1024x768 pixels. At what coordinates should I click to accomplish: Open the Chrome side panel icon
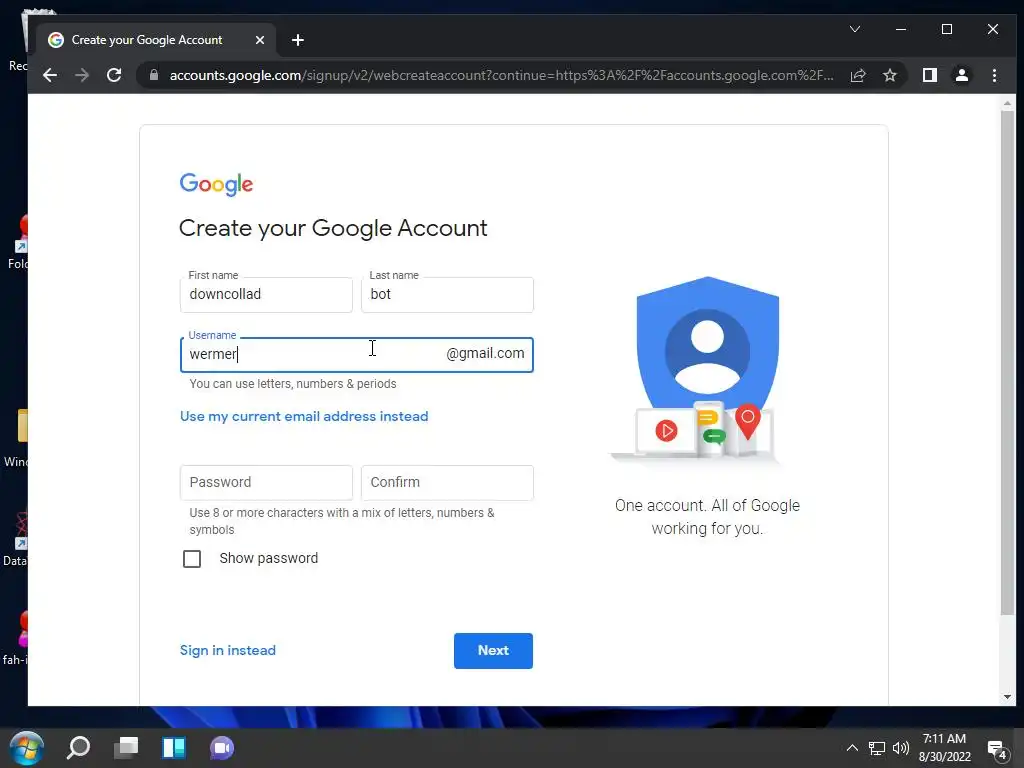click(x=930, y=75)
